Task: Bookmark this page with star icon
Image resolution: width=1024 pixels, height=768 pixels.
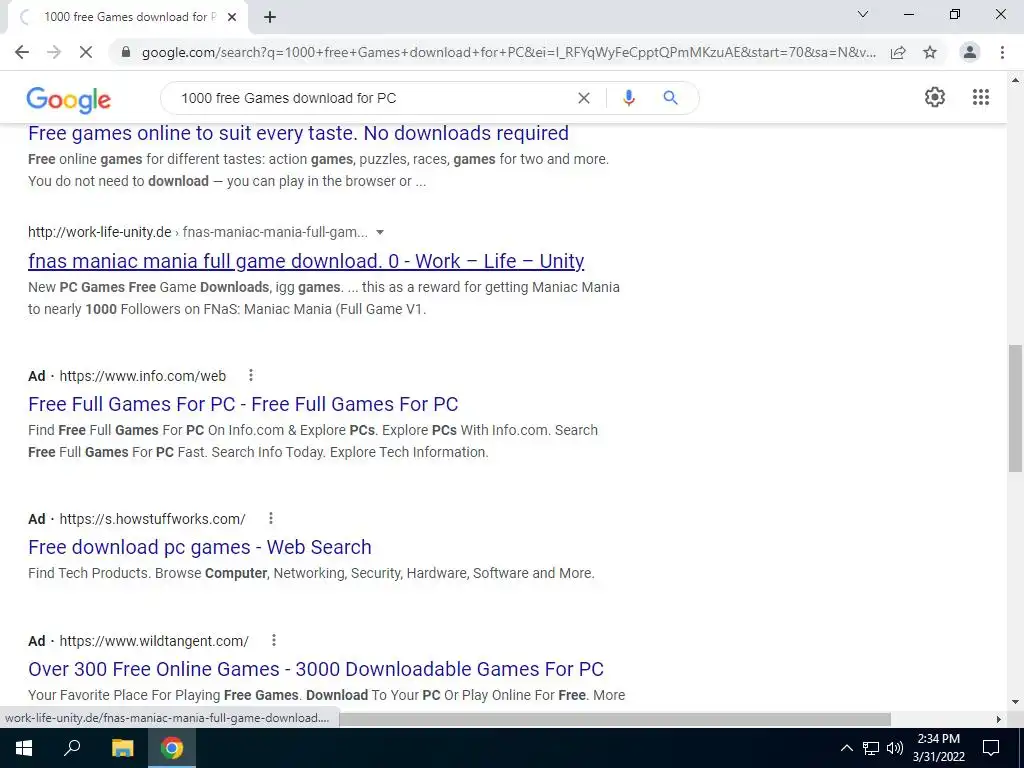Action: (x=930, y=52)
